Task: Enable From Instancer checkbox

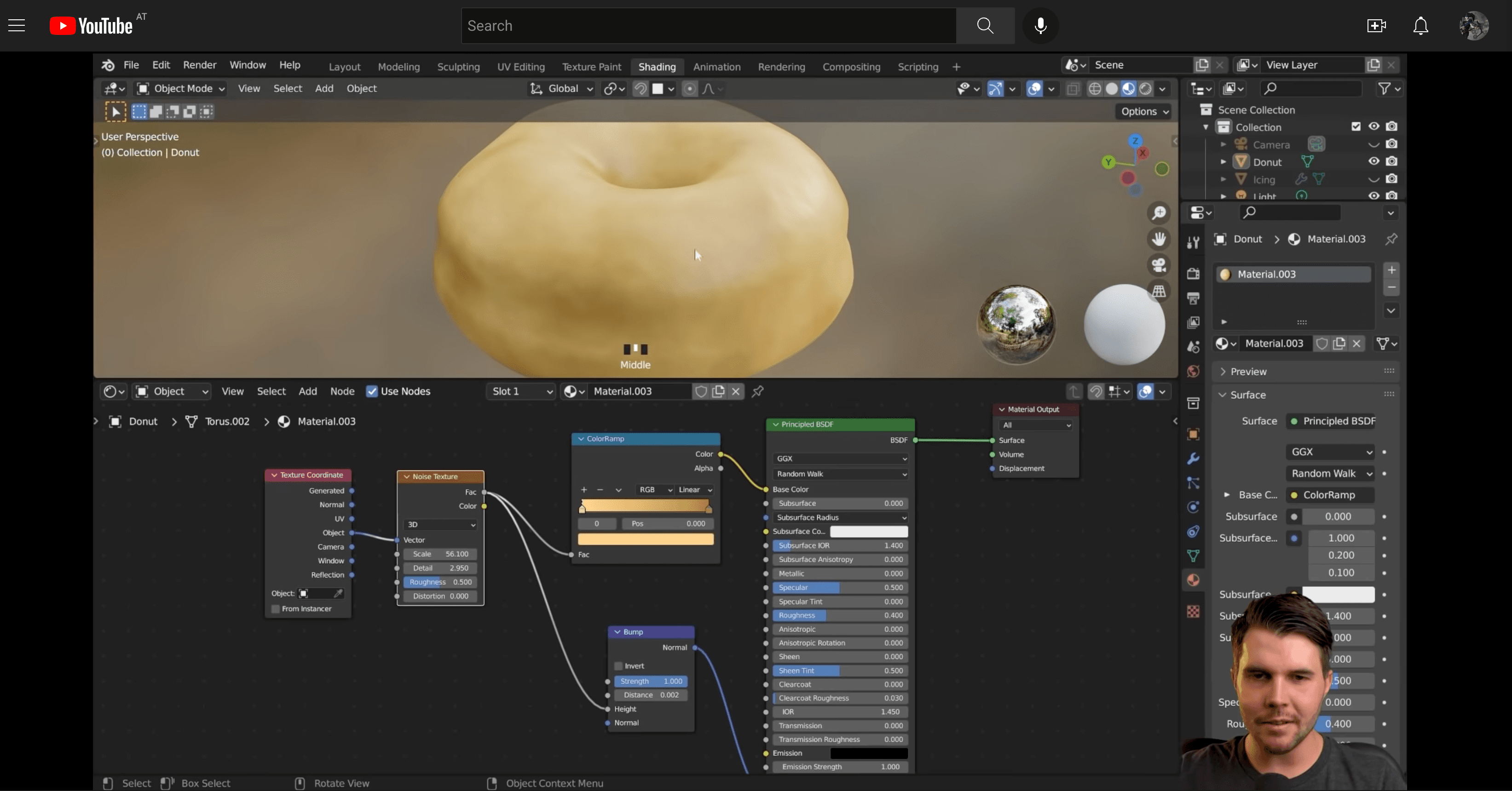Action: [x=275, y=609]
